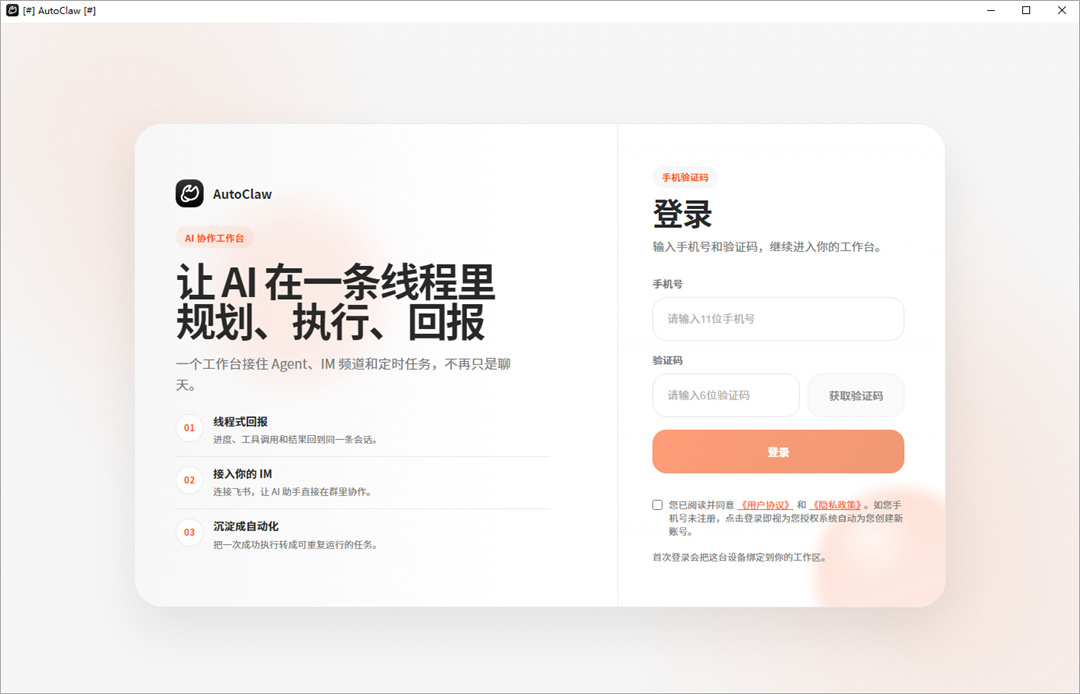Maximize the AutoClaw window
1080x694 pixels.
click(1026, 10)
